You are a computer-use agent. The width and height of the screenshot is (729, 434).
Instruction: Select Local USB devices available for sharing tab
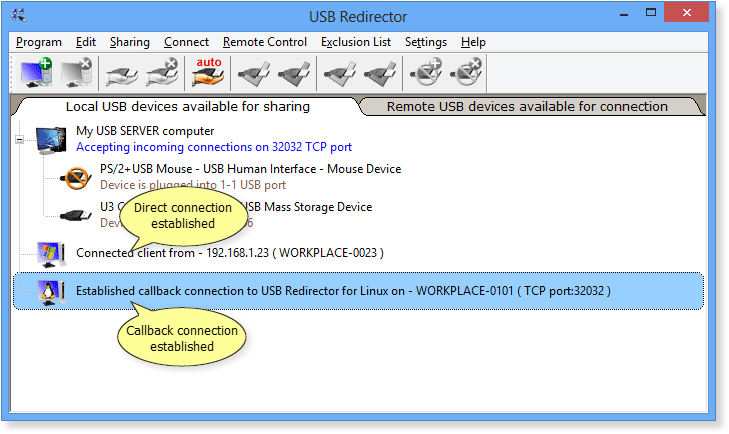click(x=188, y=107)
